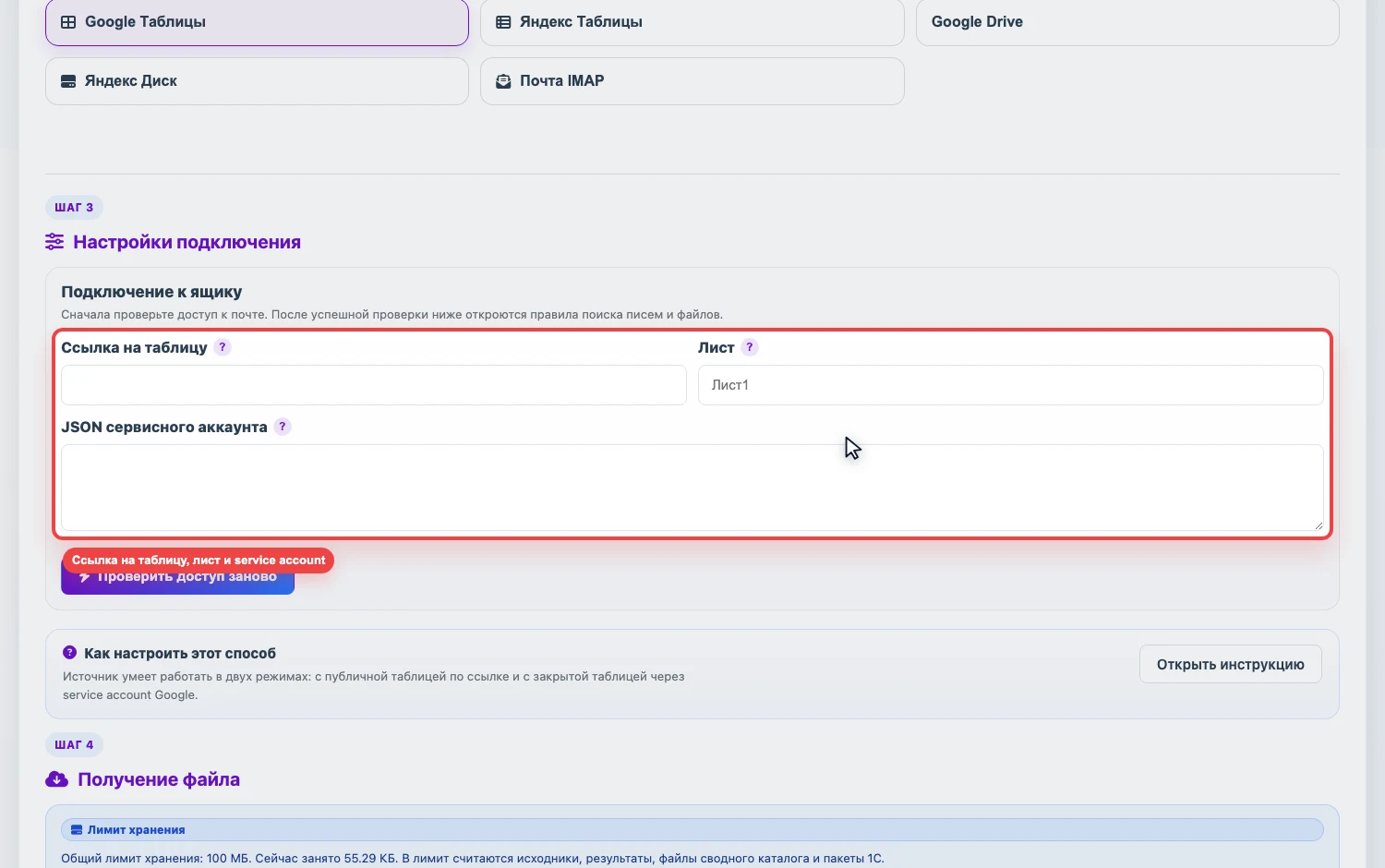Focus the JSON сервисного аккаунта textarea
The height and width of the screenshot is (868, 1385).
click(x=692, y=488)
